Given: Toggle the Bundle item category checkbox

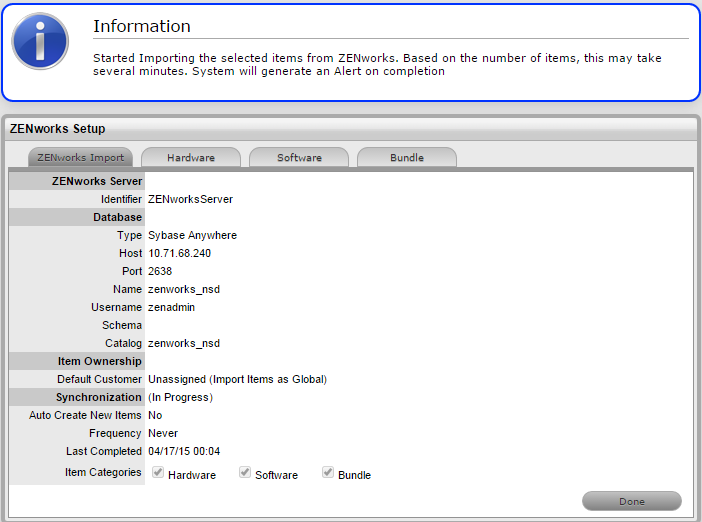Looking at the screenshot, I should point(328,472).
